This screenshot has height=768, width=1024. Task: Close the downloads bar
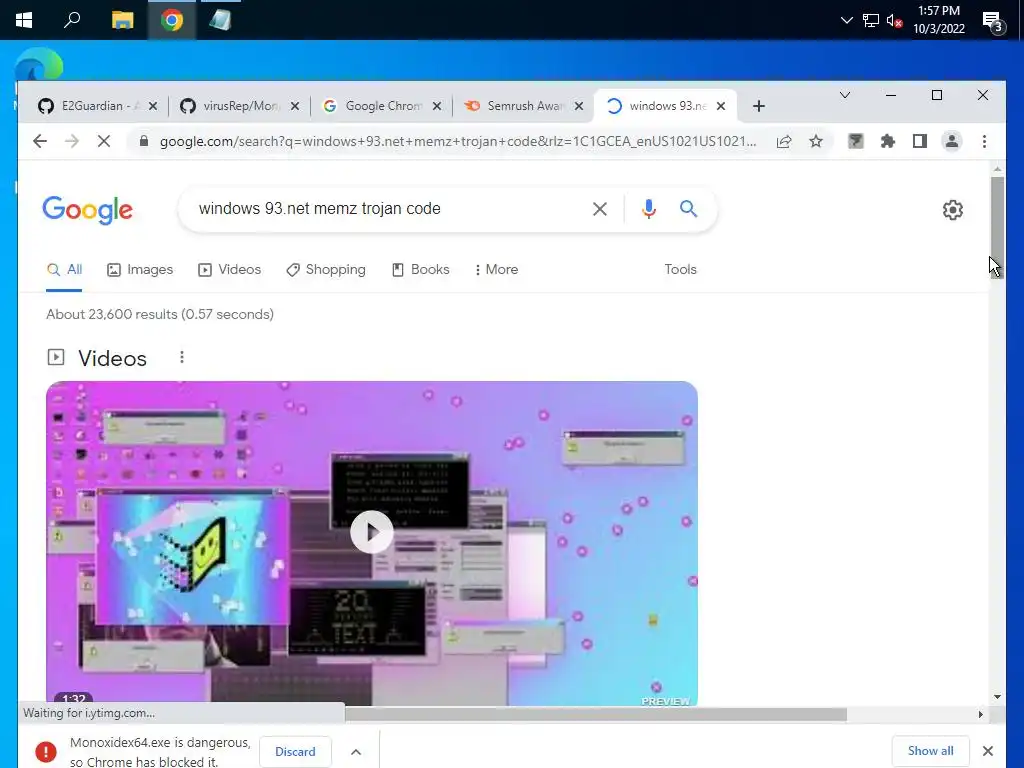(988, 751)
